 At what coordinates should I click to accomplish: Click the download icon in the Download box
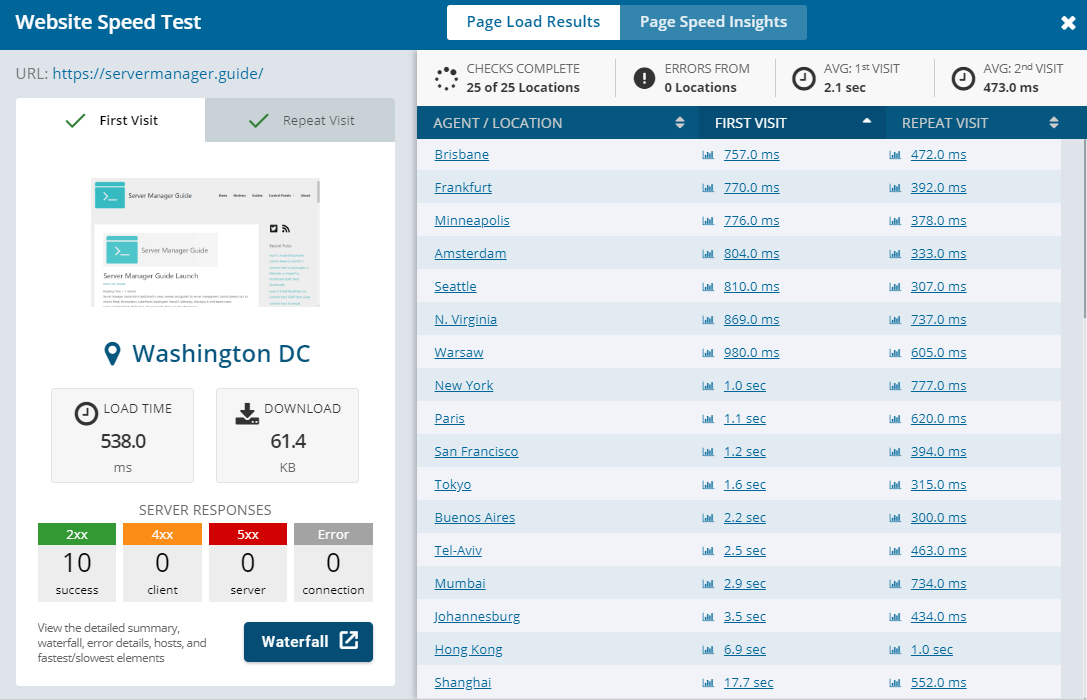coord(247,414)
